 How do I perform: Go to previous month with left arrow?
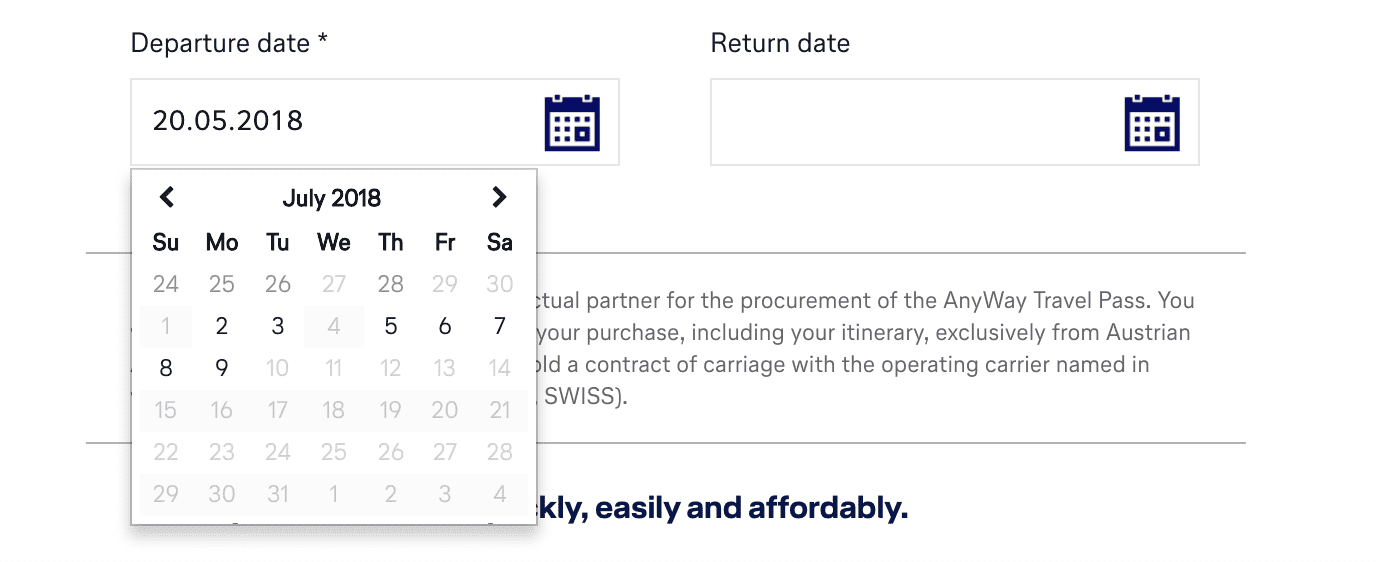(167, 198)
